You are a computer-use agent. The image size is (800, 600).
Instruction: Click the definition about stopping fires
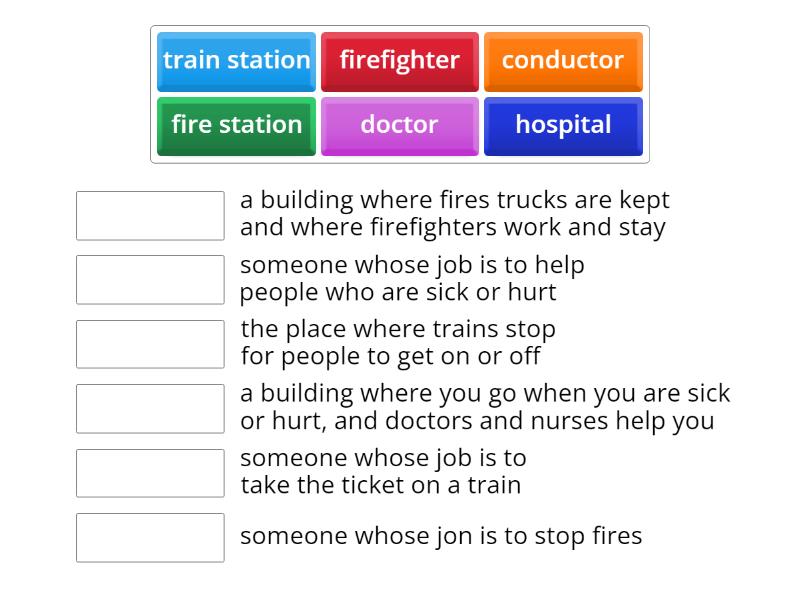point(438,537)
